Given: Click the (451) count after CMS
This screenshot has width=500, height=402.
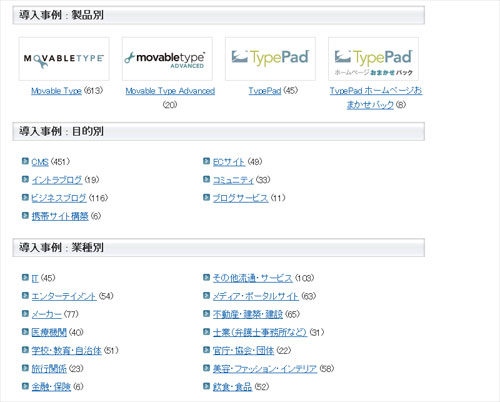Looking at the screenshot, I should (60, 162).
